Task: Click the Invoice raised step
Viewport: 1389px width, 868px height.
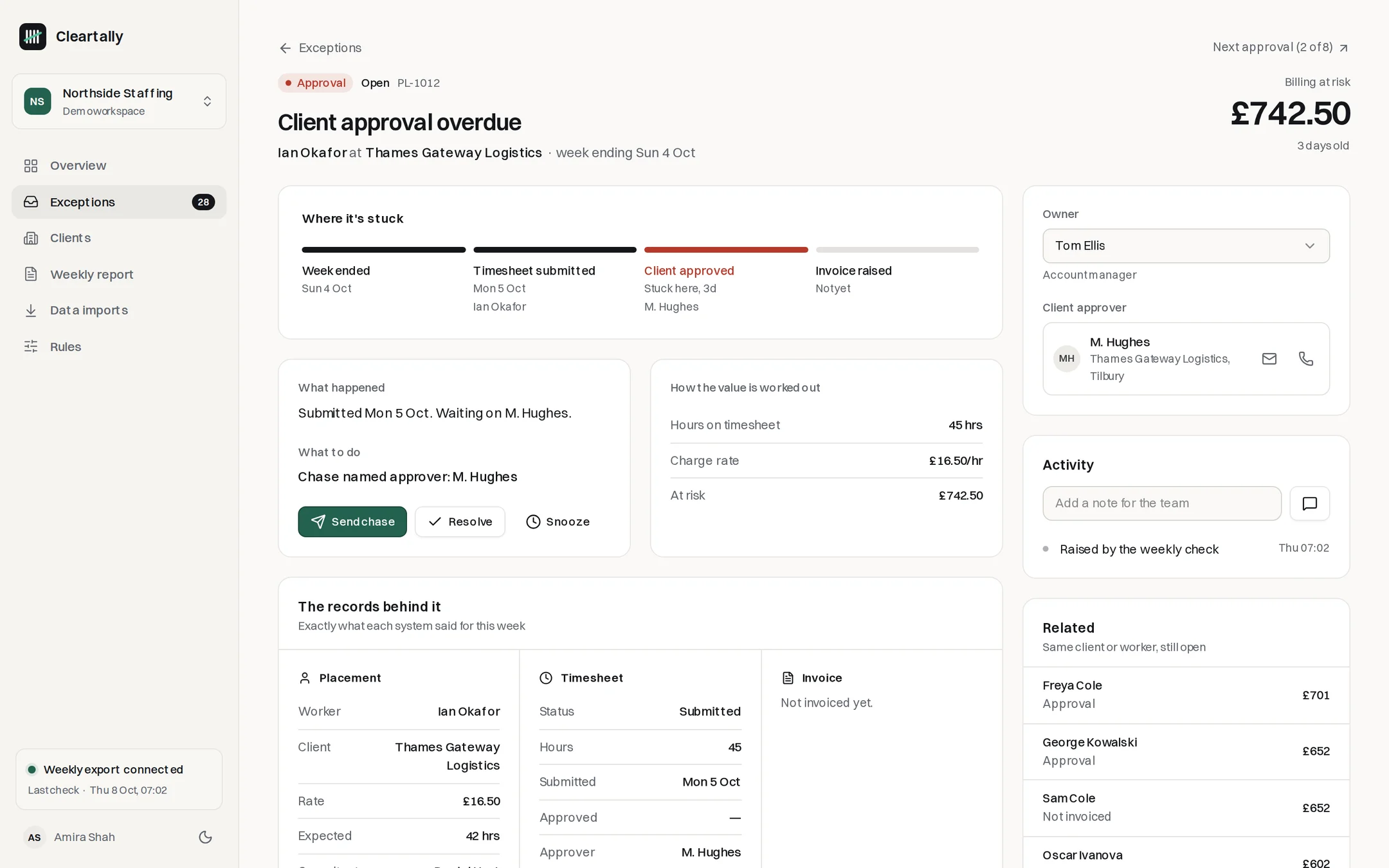Action: click(897, 271)
